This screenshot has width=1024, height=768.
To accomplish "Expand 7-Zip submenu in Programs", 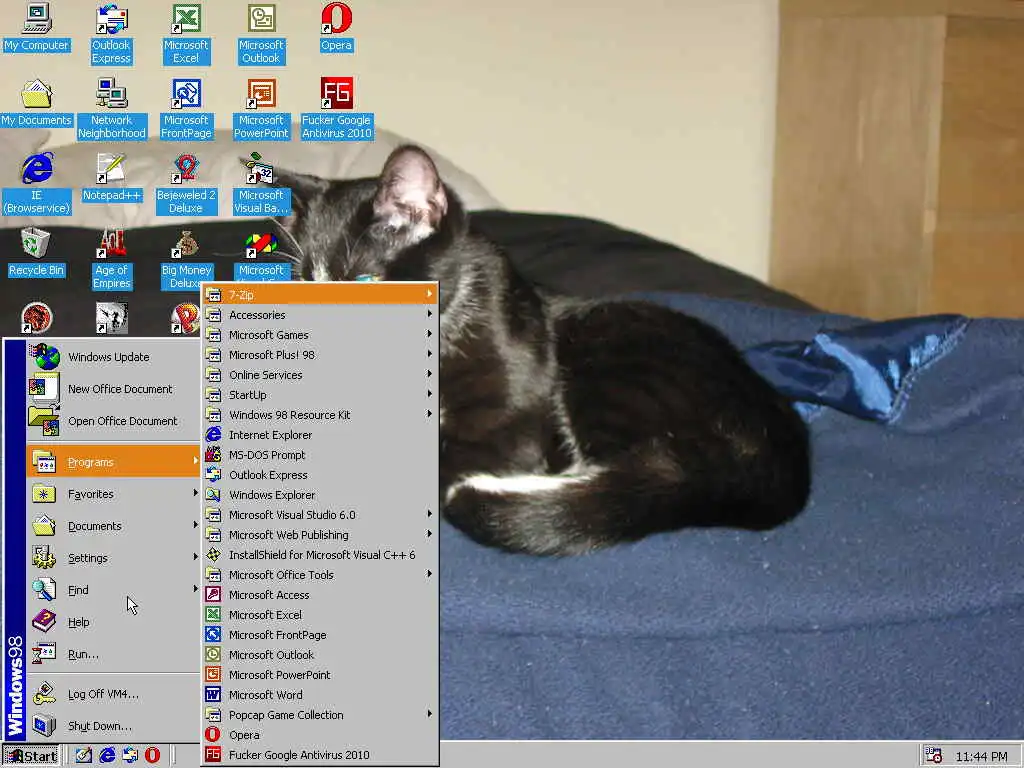I will tap(320, 295).
